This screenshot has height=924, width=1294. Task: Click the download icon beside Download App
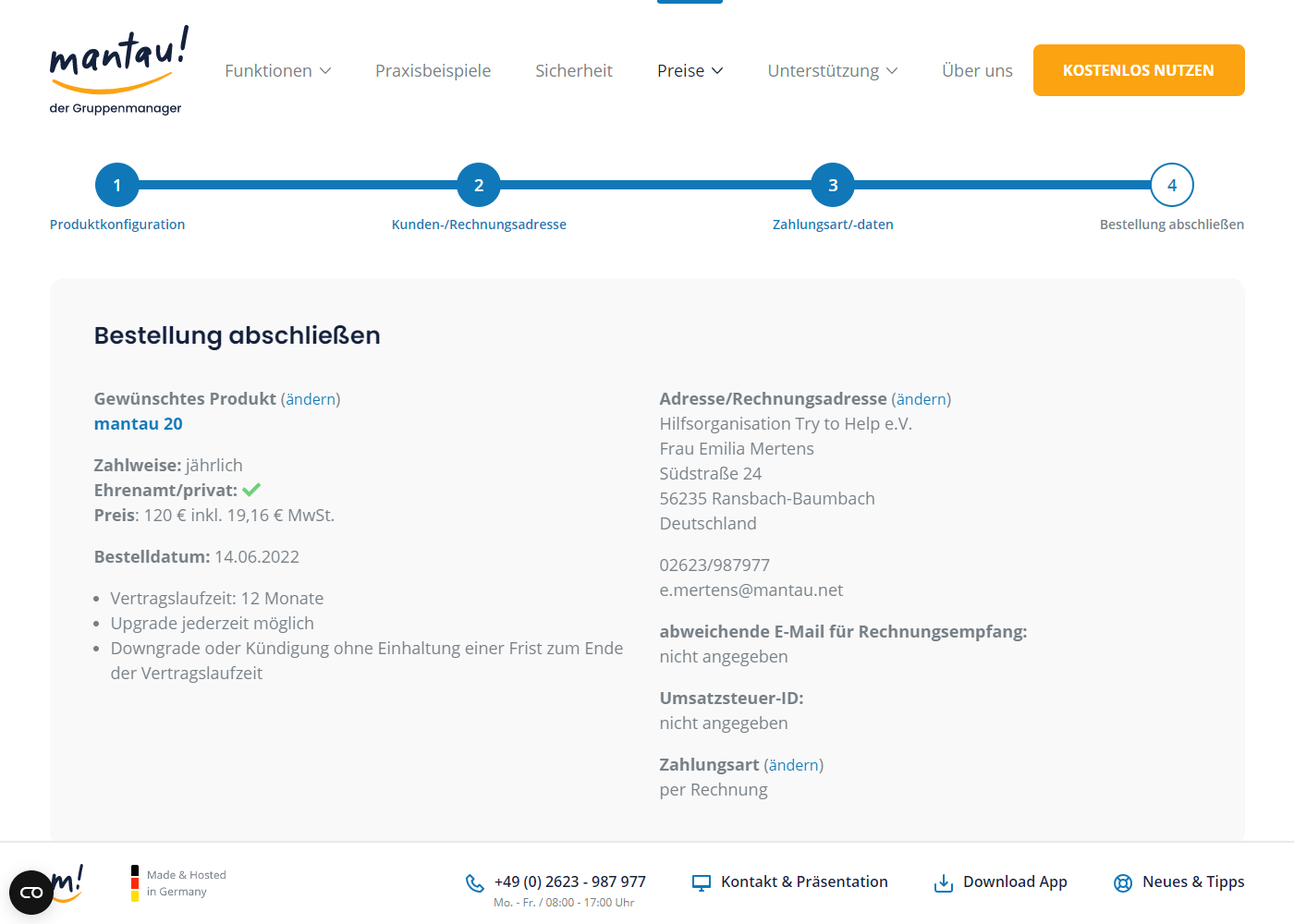944,883
